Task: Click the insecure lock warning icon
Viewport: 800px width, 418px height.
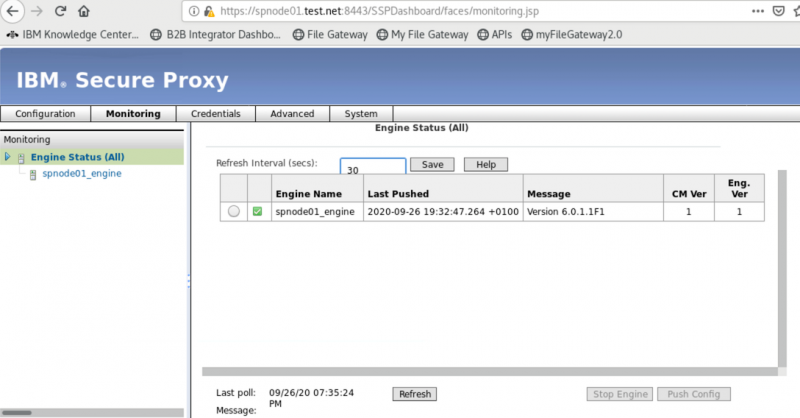Action: (x=209, y=11)
